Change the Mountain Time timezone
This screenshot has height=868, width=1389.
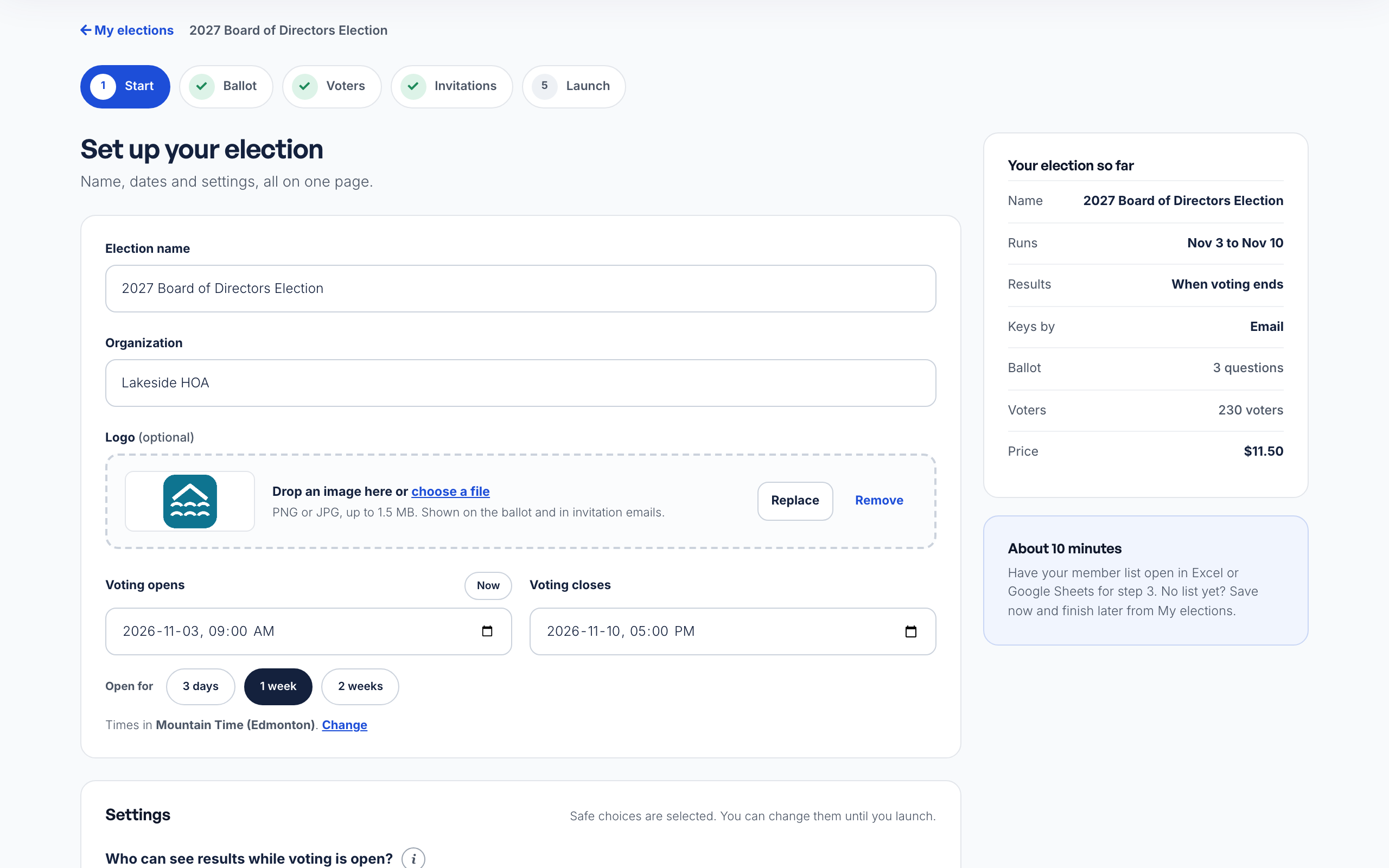click(x=345, y=725)
